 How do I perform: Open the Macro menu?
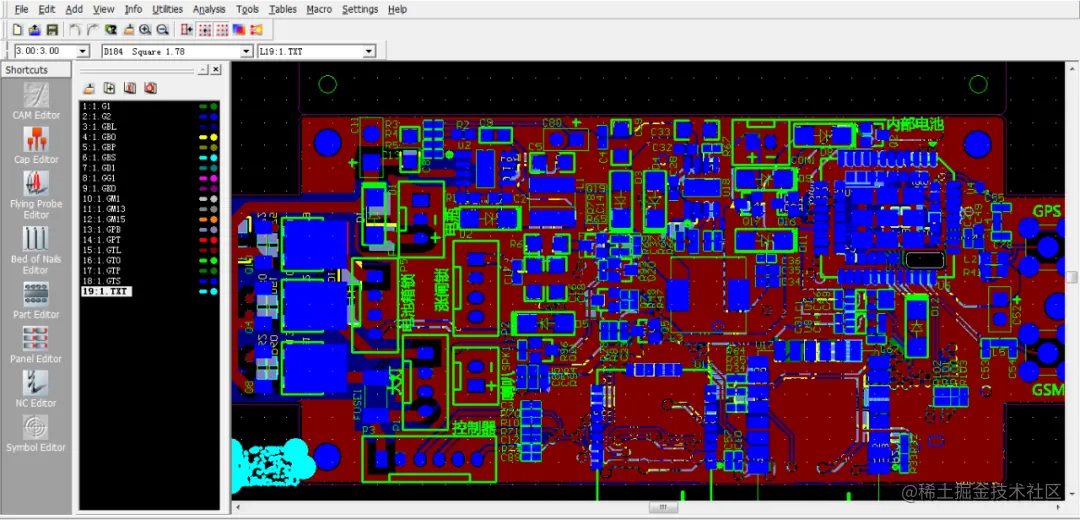pyautogui.click(x=319, y=10)
